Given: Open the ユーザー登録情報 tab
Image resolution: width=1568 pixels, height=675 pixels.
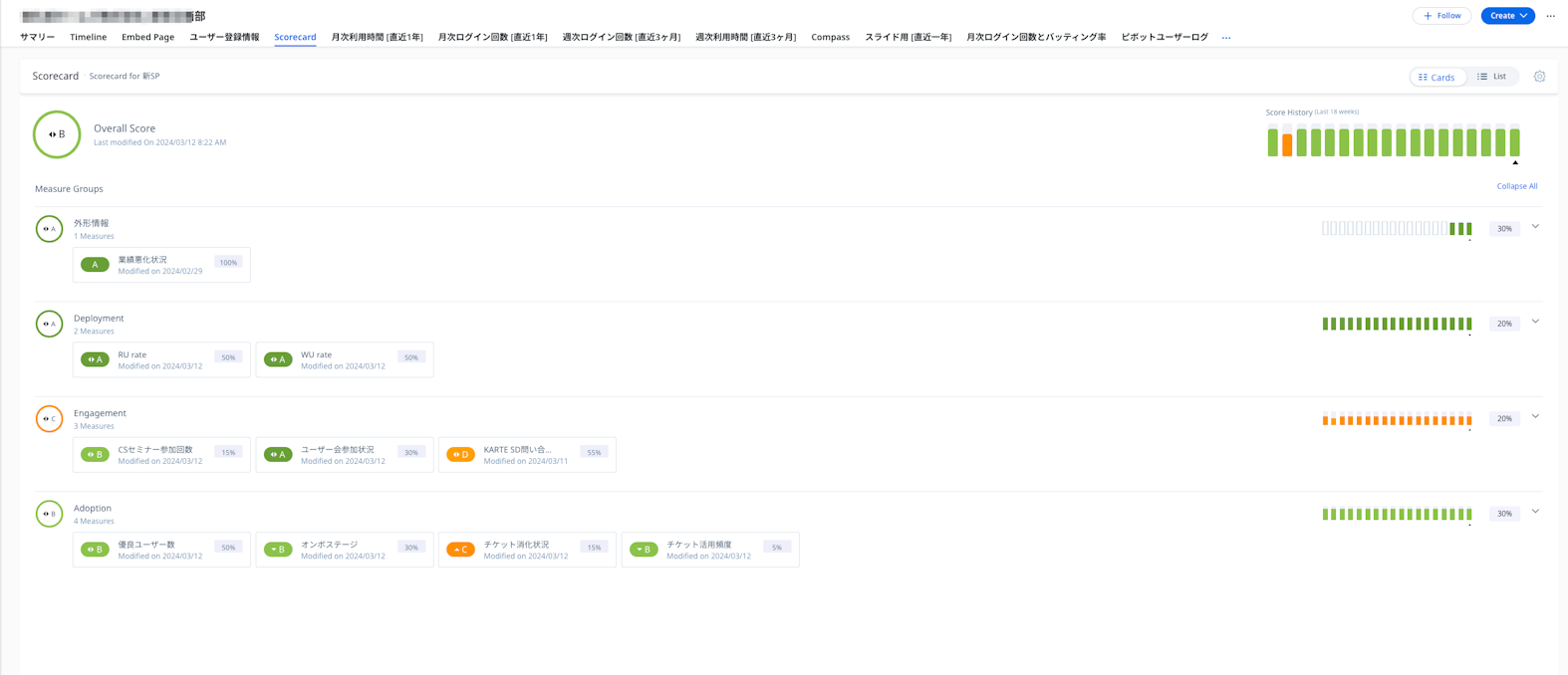Looking at the screenshot, I should pos(224,37).
